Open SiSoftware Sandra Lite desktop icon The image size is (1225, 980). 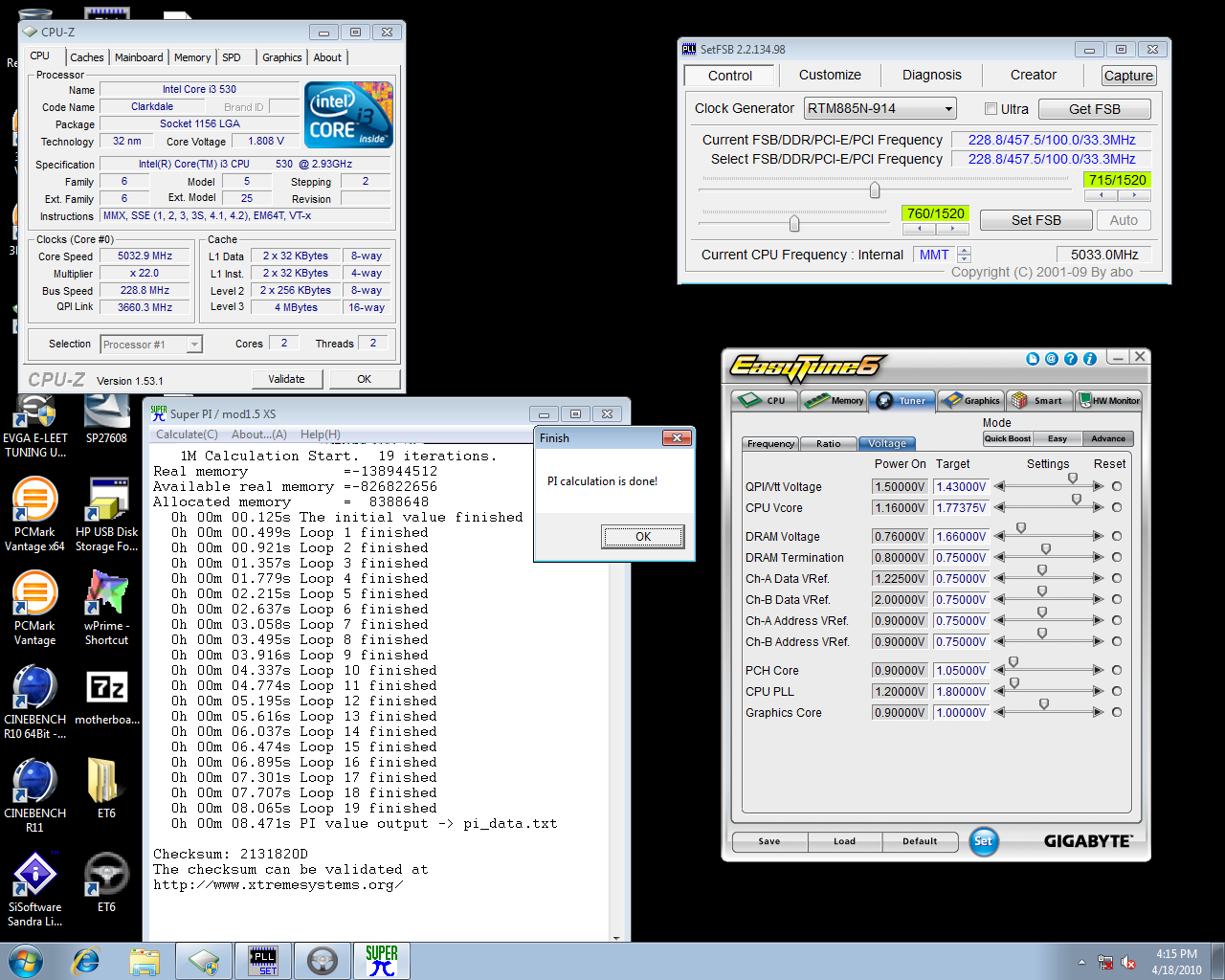(x=34, y=889)
